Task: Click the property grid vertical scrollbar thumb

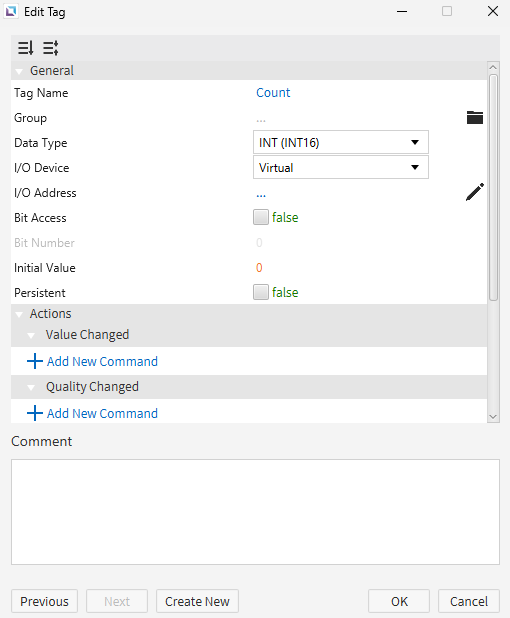Action: [493, 188]
